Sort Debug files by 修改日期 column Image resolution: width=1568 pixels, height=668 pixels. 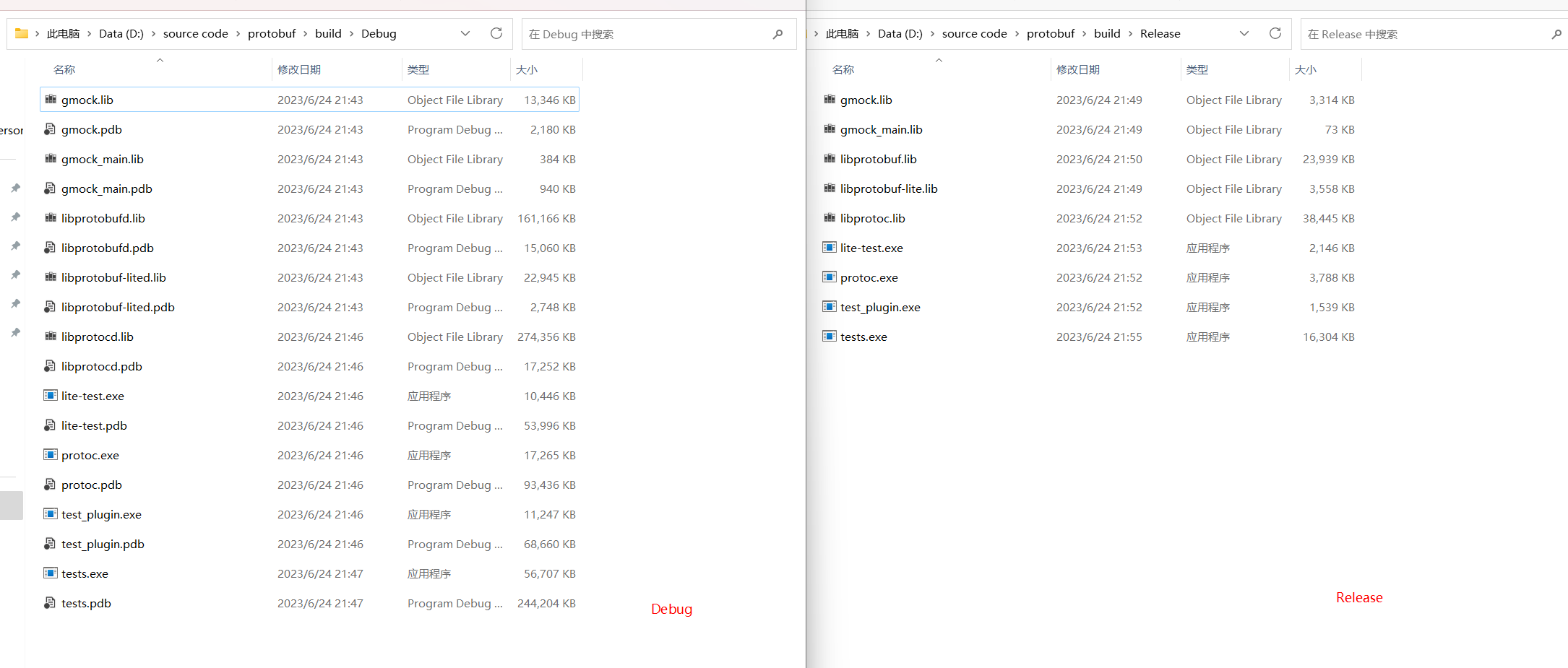click(x=299, y=69)
